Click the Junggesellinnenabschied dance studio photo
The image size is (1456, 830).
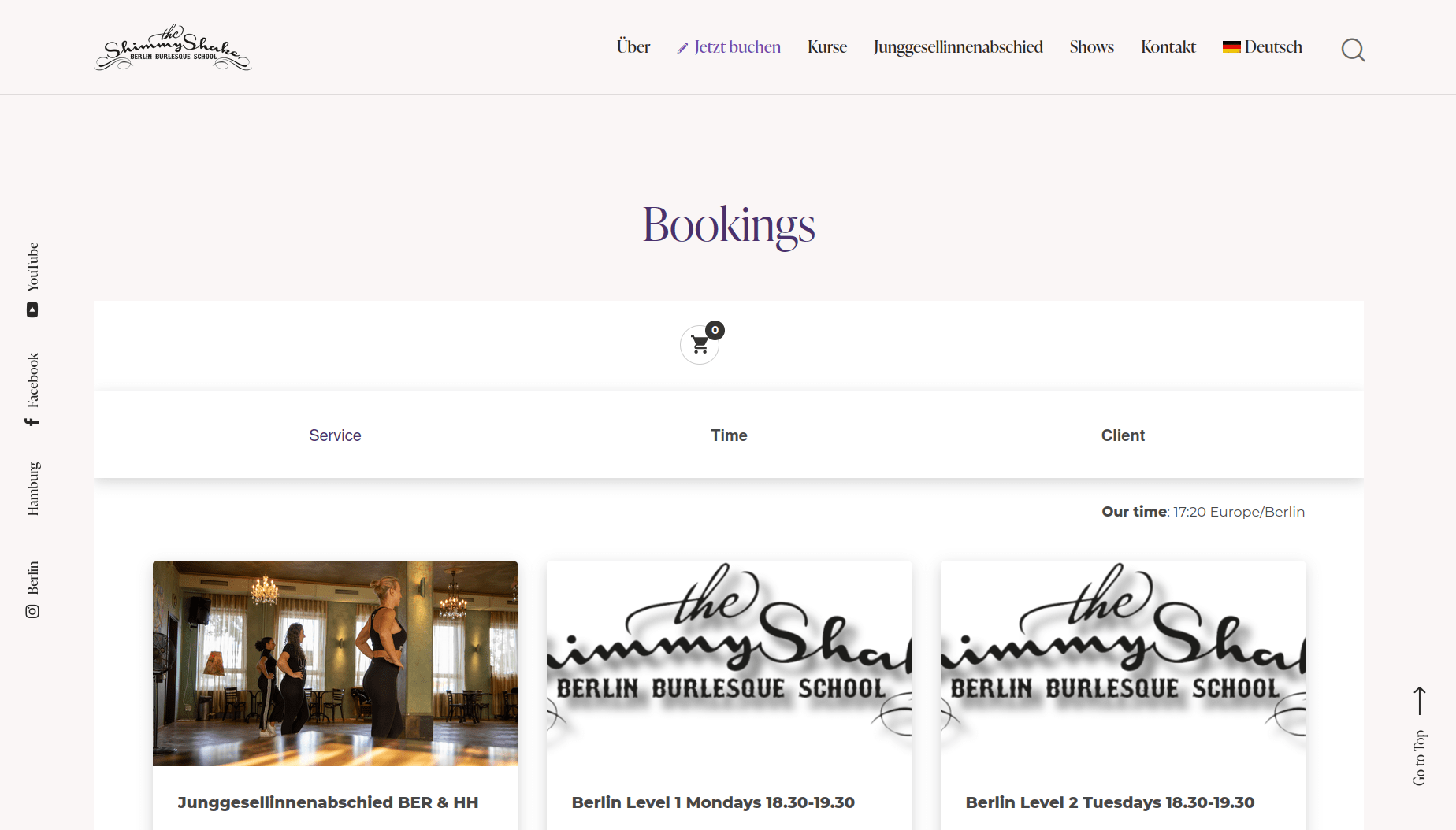point(335,663)
